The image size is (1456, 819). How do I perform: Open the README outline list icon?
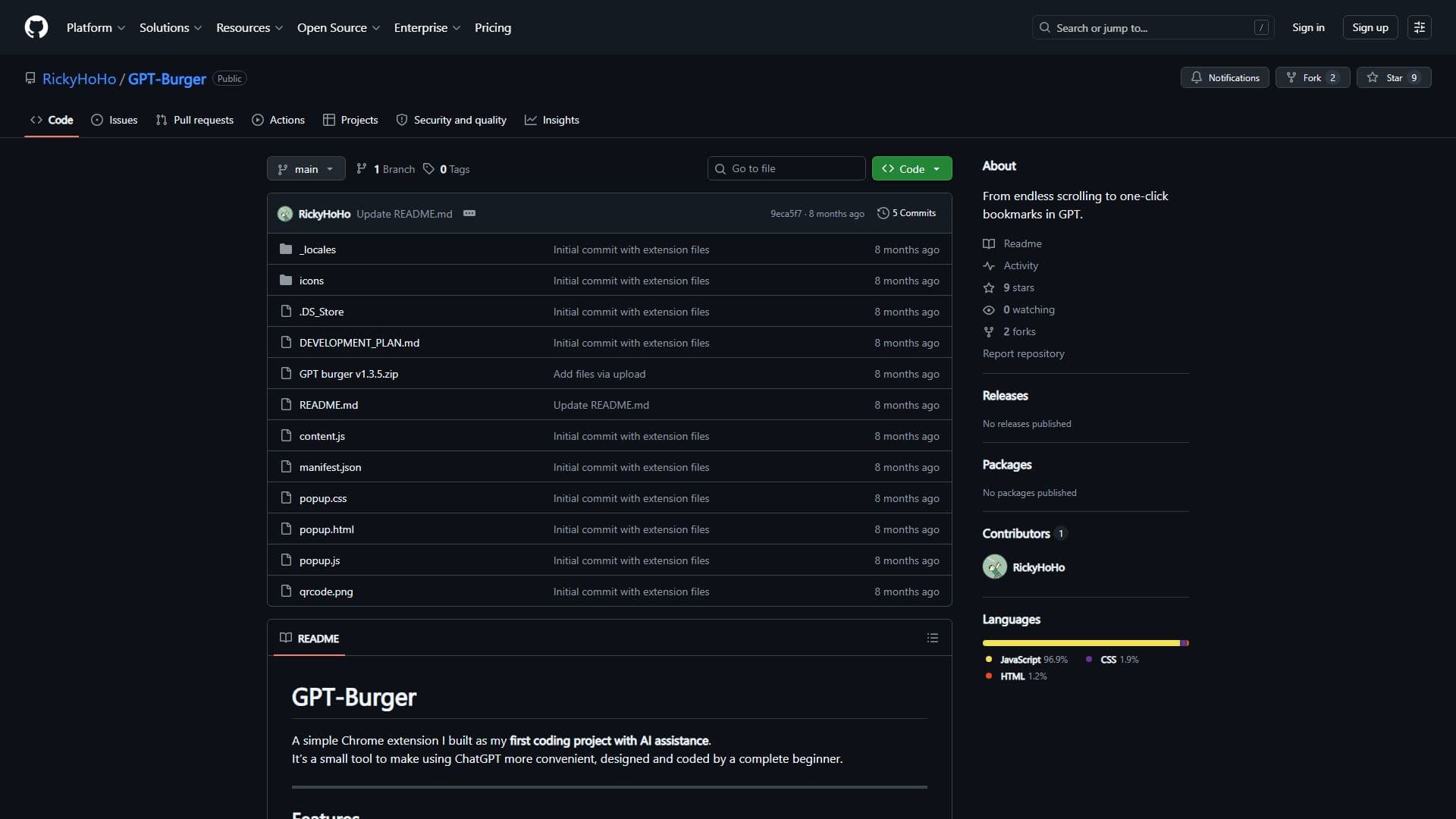click(x=933, y=638)
